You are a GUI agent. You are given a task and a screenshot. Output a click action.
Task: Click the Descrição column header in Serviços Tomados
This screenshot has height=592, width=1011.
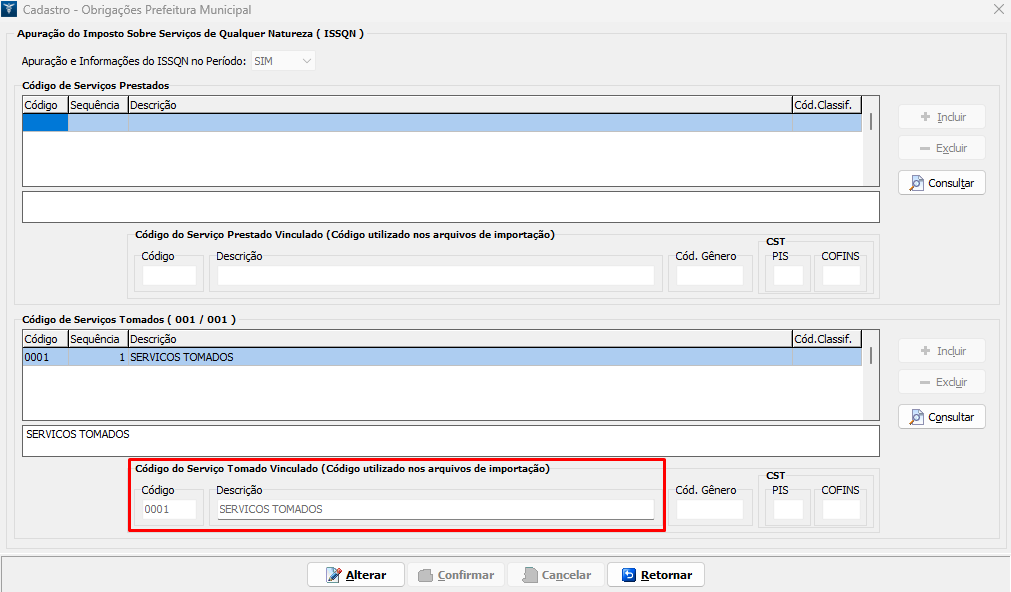coord(459,339)
